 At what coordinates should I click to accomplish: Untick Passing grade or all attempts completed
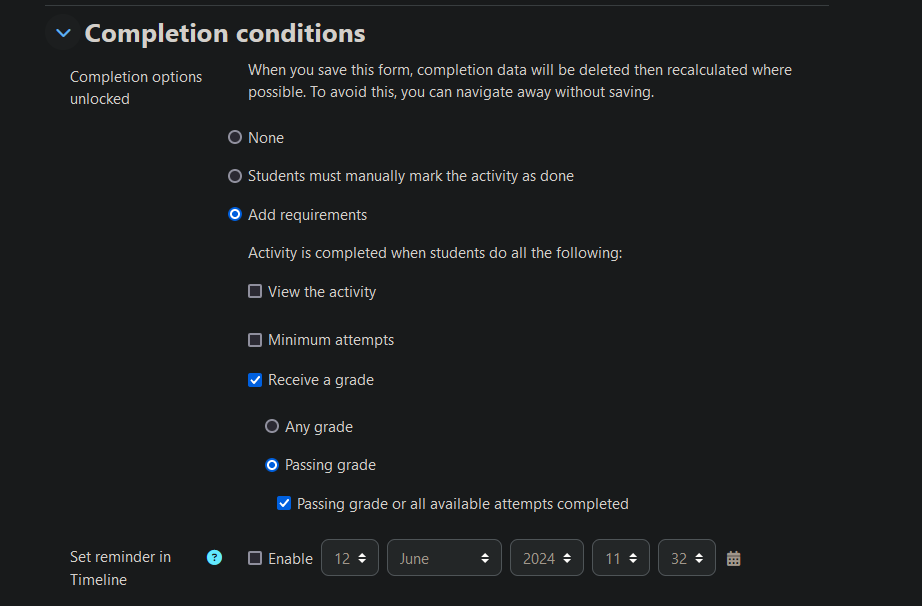(x=284, y=504)
